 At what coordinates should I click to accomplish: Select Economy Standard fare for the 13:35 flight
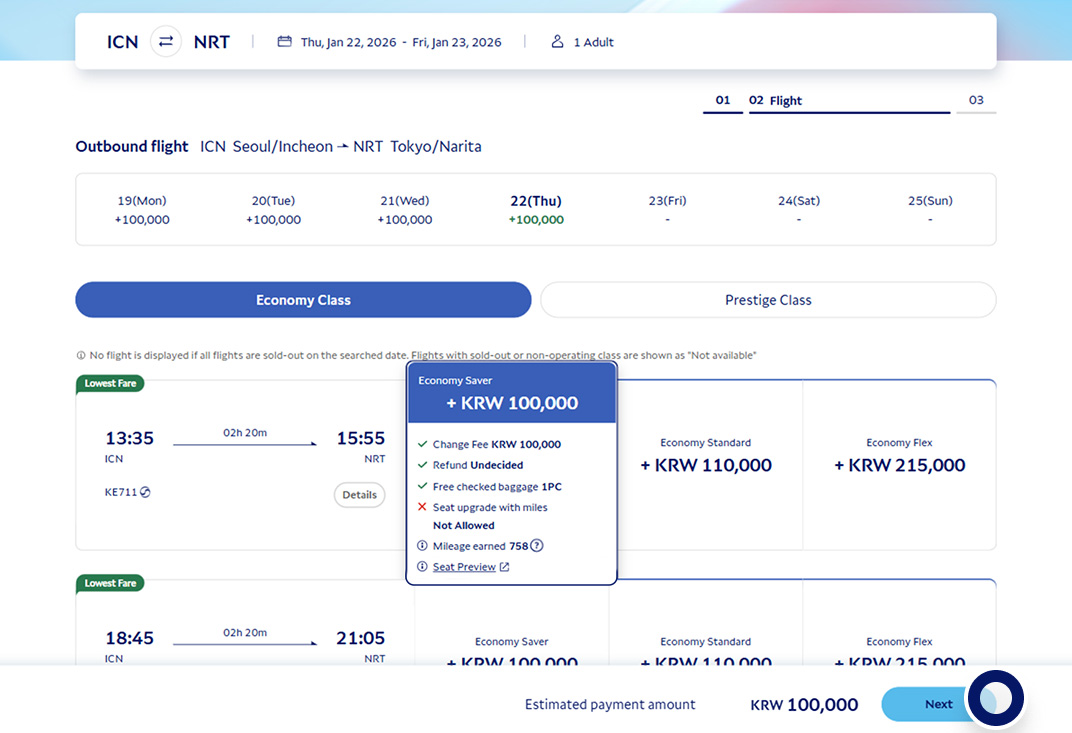click(705, 456)
